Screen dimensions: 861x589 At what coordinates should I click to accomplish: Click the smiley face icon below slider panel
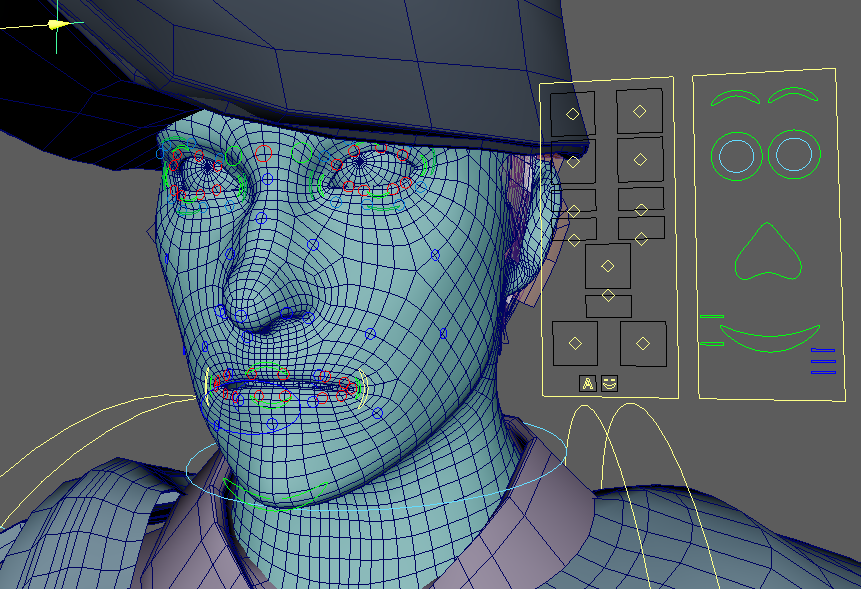pyautogui.click(x=609, y=382)
